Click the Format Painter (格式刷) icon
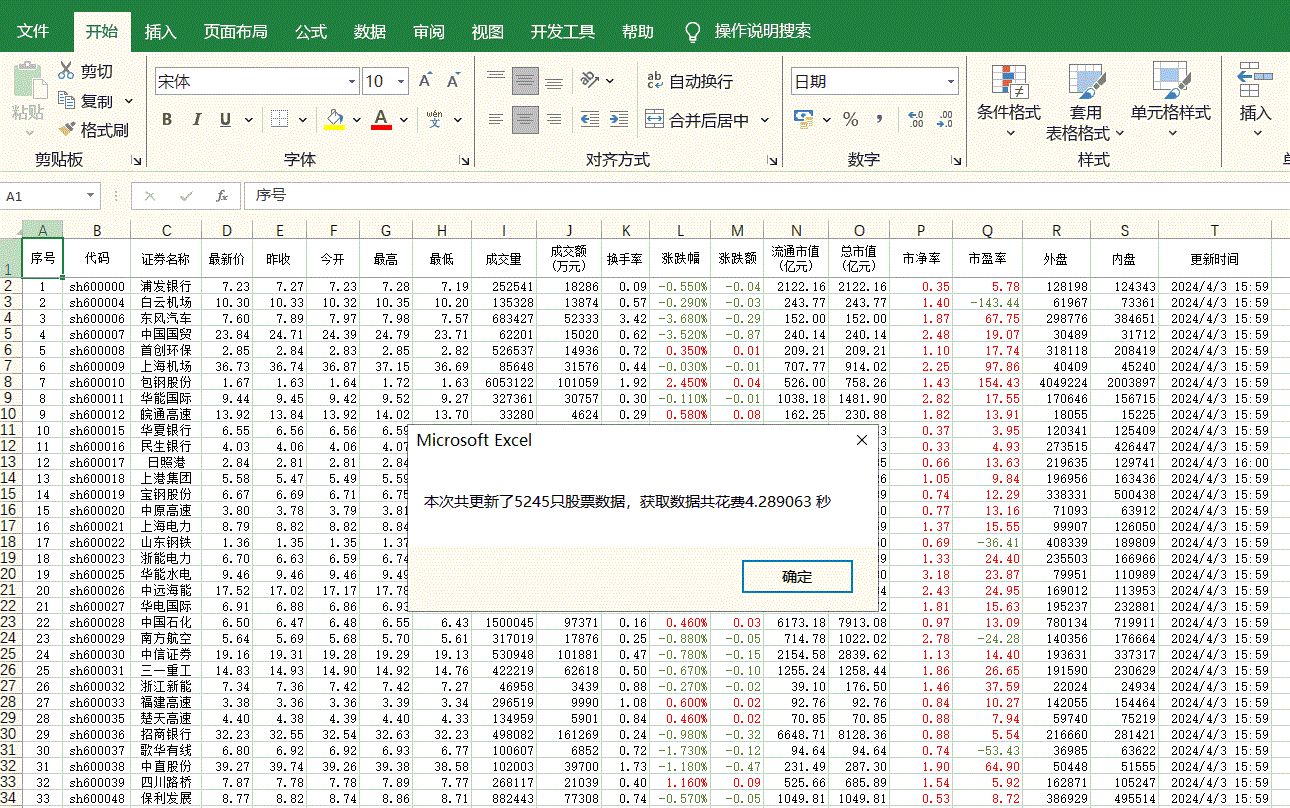 coord(67,130)
